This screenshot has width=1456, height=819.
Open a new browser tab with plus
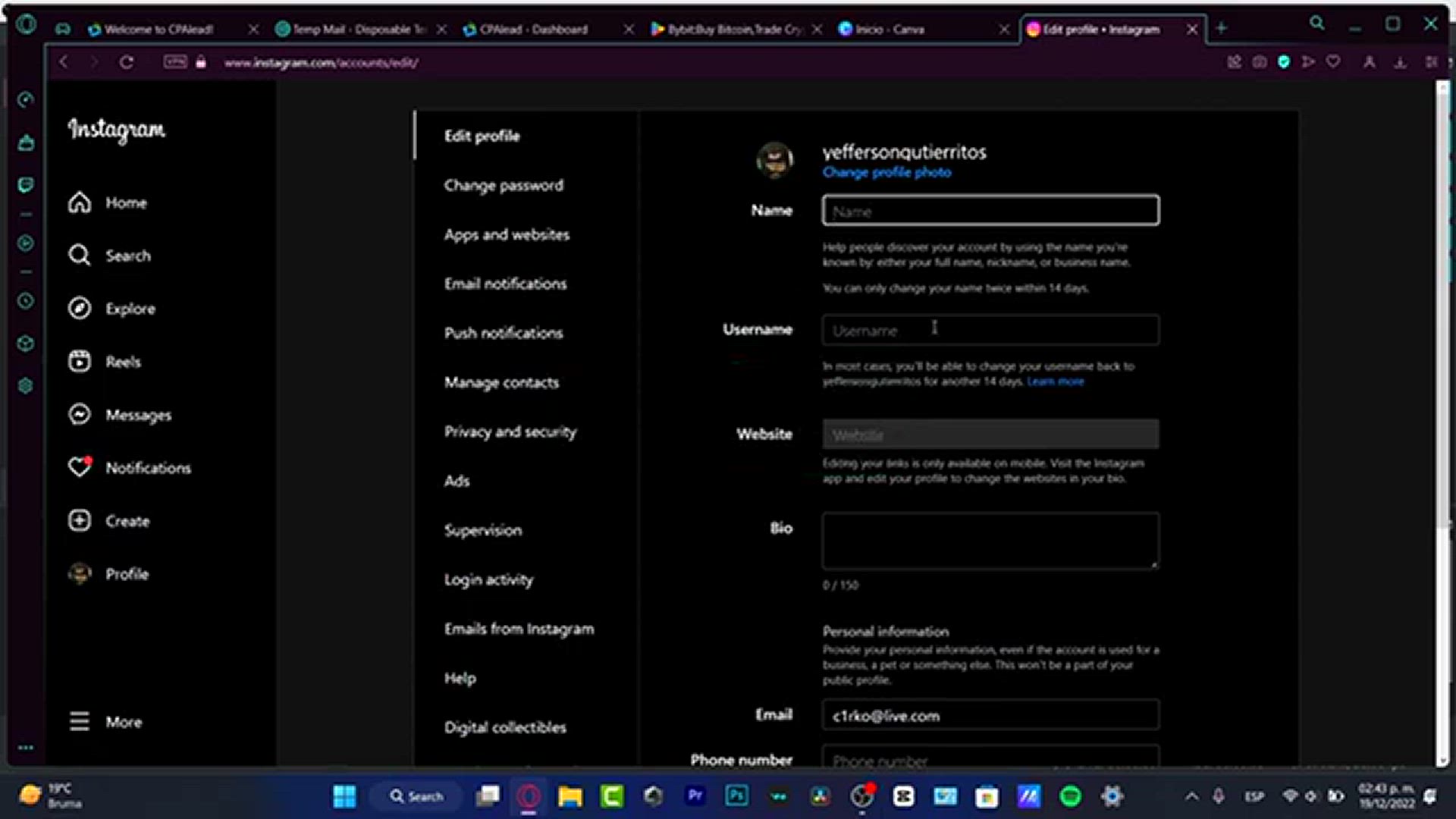coord(1221,29)
